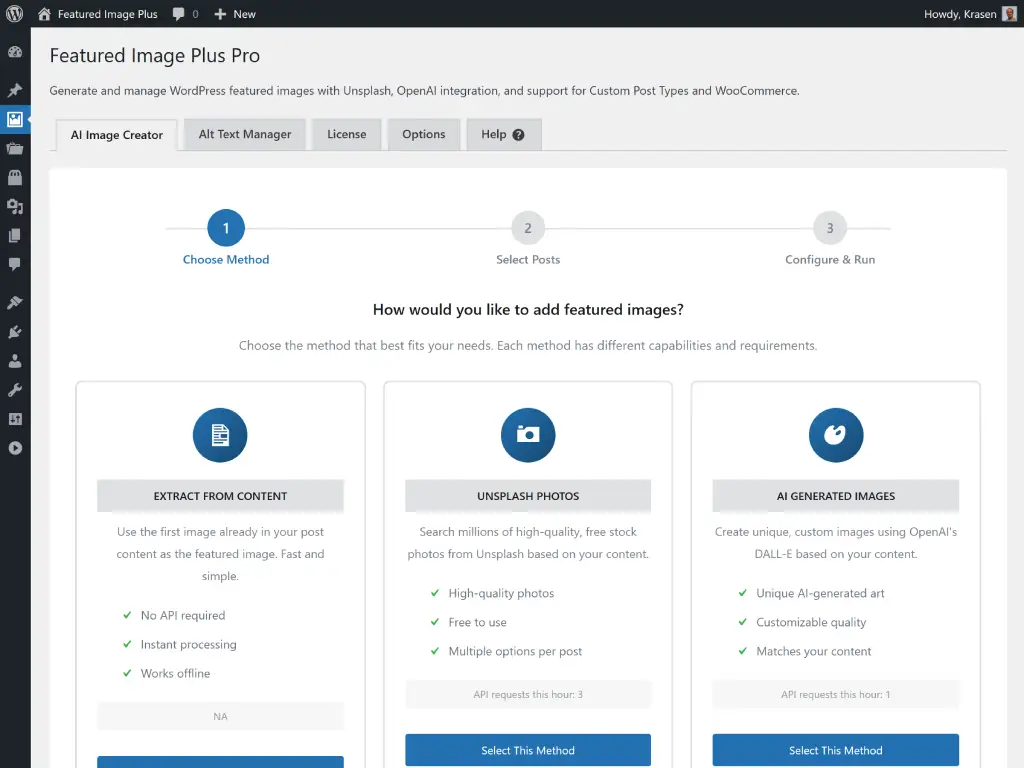Expand the New menu in the admin bar
The height and width of the screenshot is (768, 1024).
coord(235,14)
